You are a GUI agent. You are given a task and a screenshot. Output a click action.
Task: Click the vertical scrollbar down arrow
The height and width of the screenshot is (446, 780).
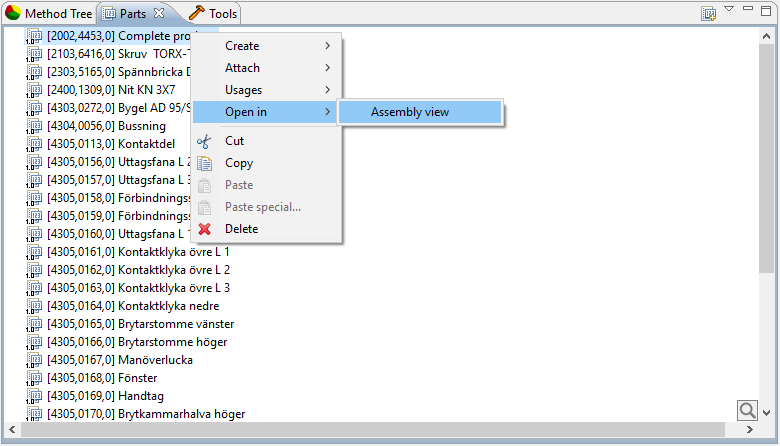point(767,411)
